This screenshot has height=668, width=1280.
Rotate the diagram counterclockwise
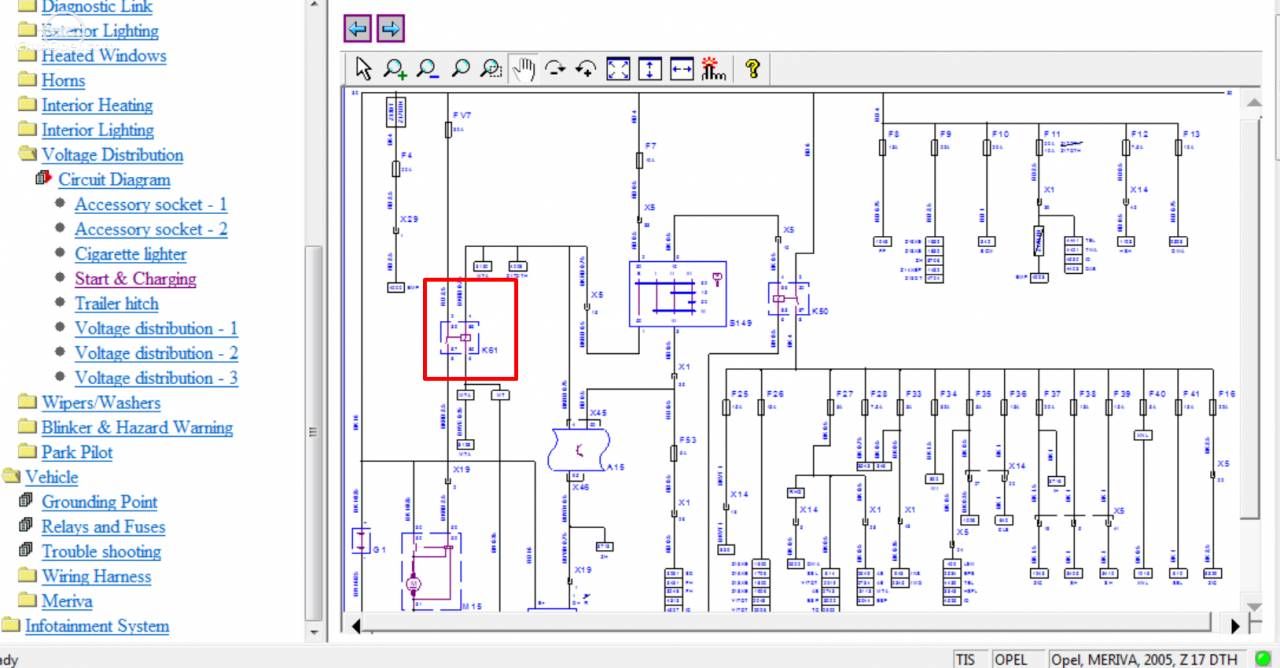point(587,68)
